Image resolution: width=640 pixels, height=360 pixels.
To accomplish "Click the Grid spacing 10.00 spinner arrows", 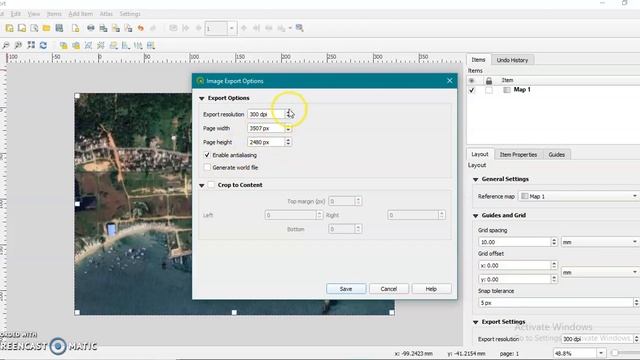I will (554, 242).
